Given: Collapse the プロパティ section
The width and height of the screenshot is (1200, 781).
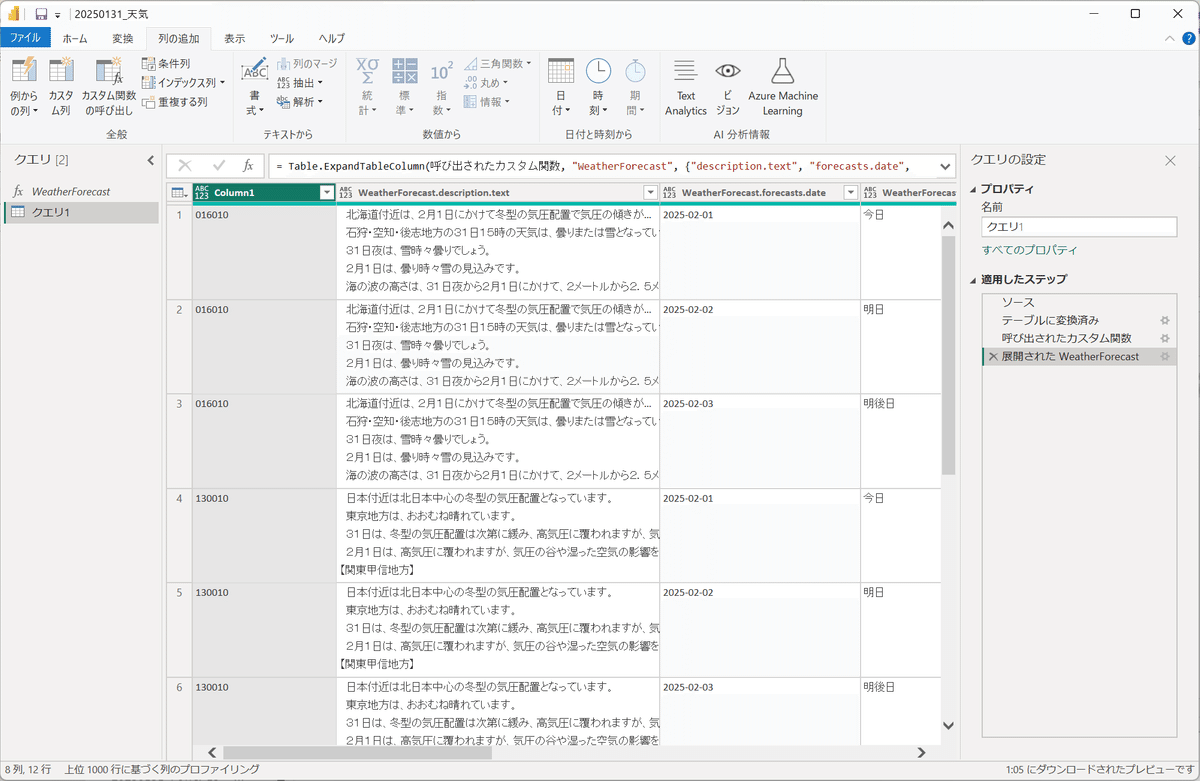Looking at the screenshot, I should pyautogui.click(x=974, y=189).
